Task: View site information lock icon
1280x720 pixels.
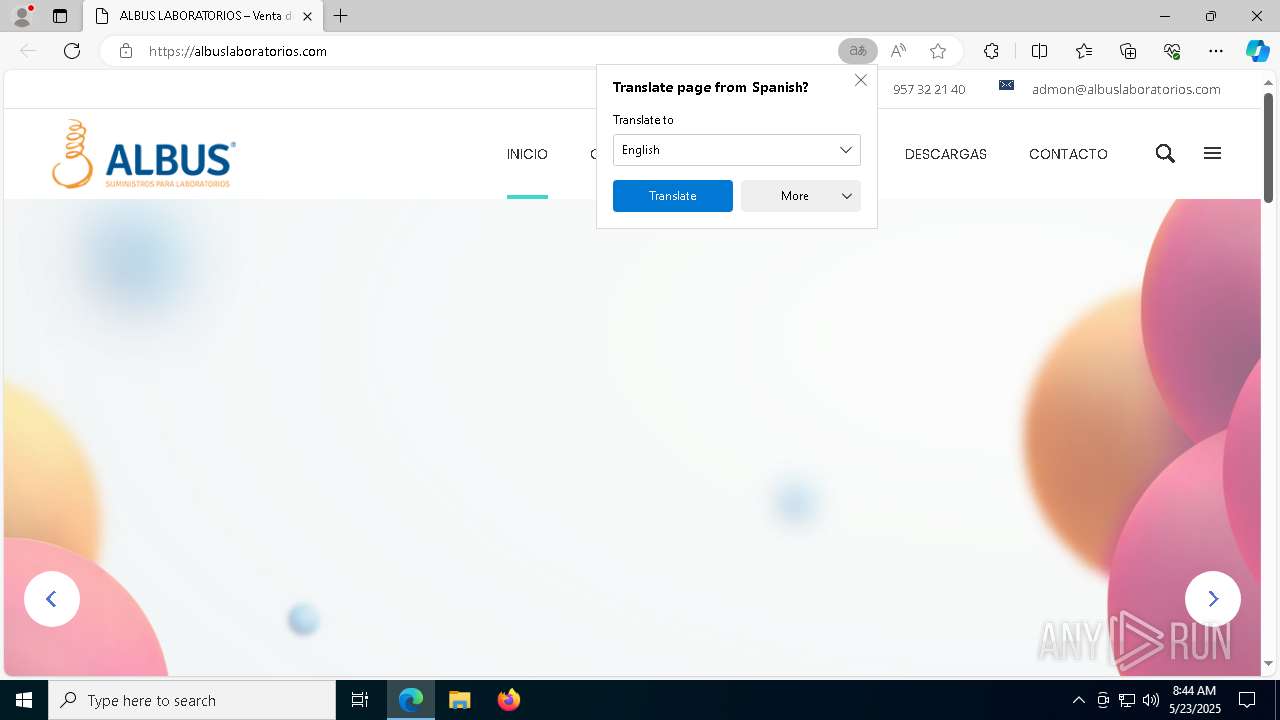Action: (x=126, y=51)
